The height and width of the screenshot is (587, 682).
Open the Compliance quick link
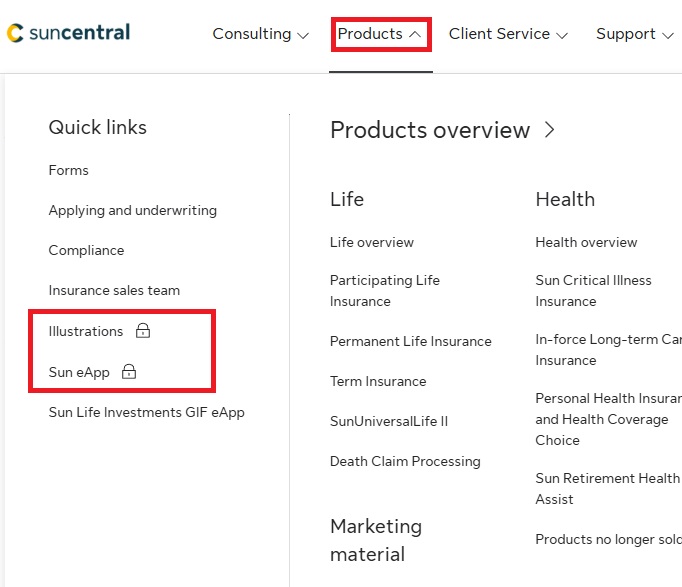point(87,250)
